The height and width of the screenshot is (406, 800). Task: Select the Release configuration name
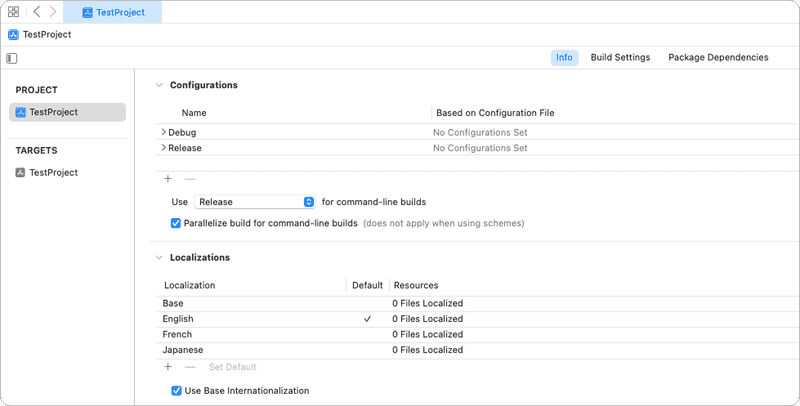185,148
